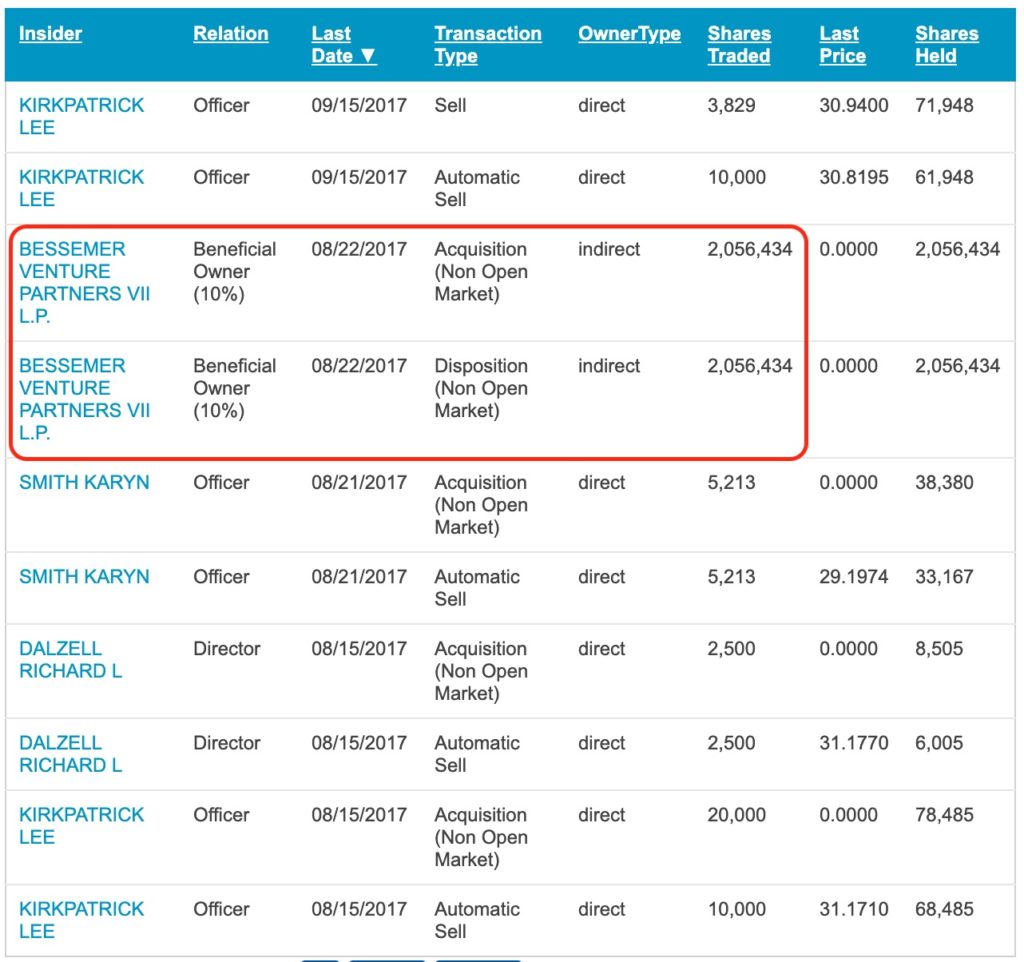Select Beneficial Owner (10%) in Acquisition row

point(234,271)
